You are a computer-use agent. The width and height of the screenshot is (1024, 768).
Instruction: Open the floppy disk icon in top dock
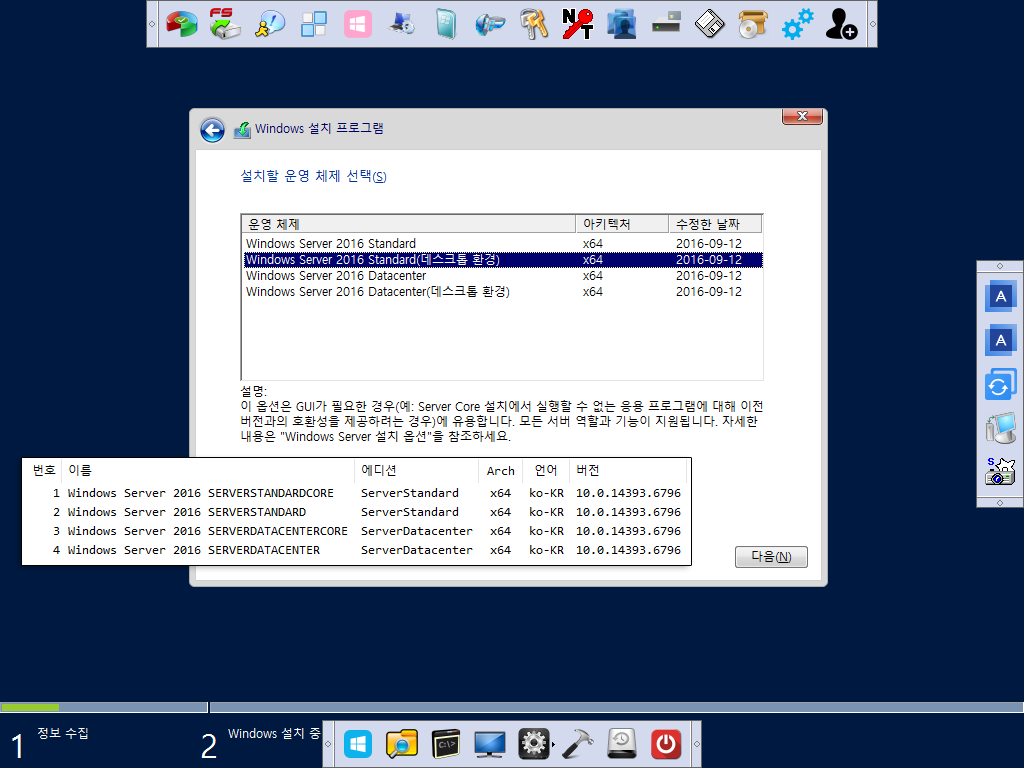click(710, 25)
